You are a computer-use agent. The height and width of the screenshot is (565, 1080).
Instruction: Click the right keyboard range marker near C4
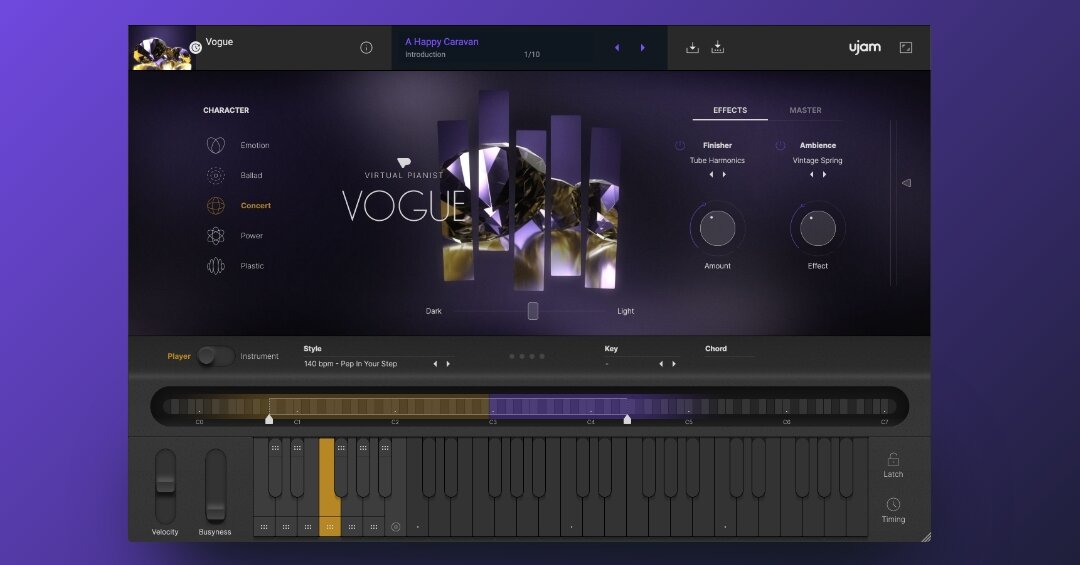(627, 419)
